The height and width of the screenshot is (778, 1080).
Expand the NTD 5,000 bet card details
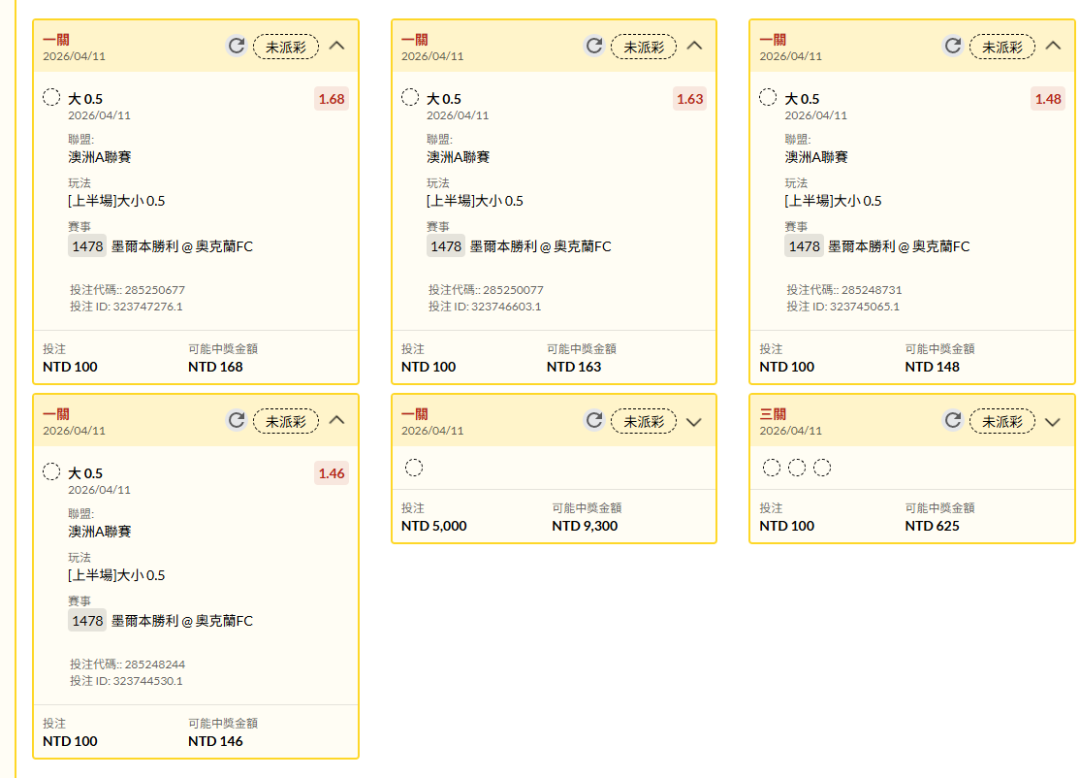695,421
